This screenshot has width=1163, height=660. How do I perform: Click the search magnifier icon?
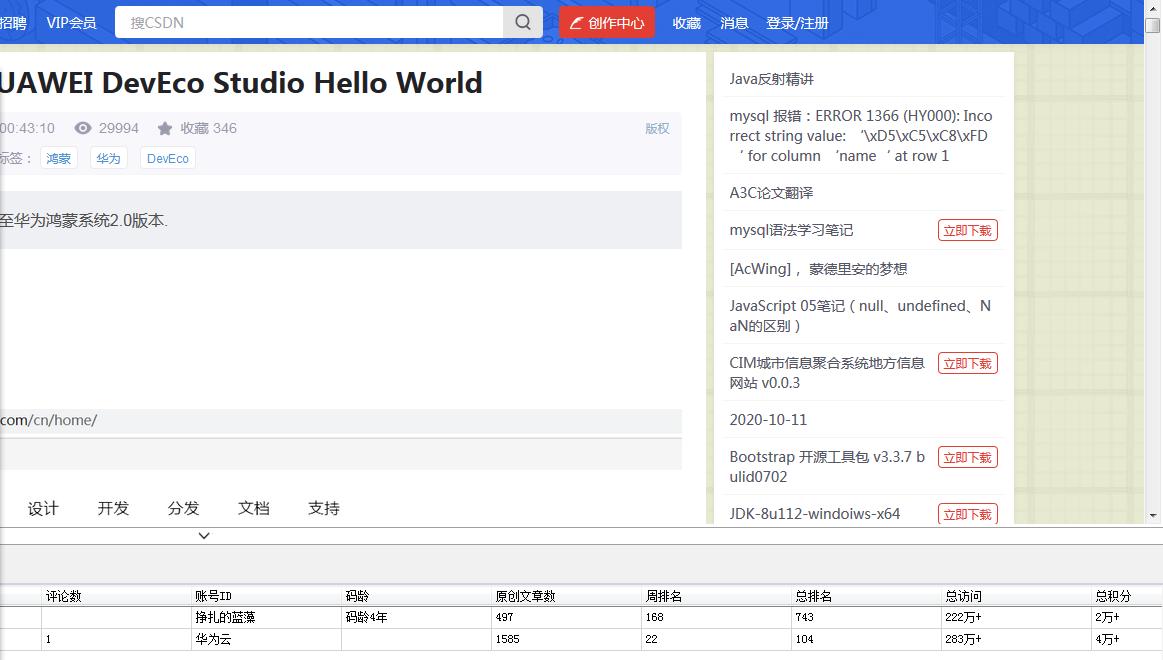(x=523, y=21)
